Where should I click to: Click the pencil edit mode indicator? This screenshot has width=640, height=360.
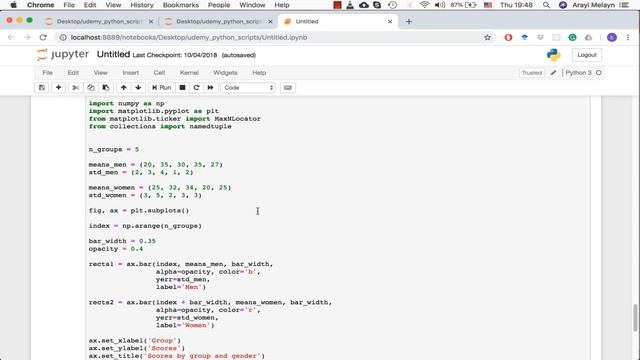coord(553,73)
